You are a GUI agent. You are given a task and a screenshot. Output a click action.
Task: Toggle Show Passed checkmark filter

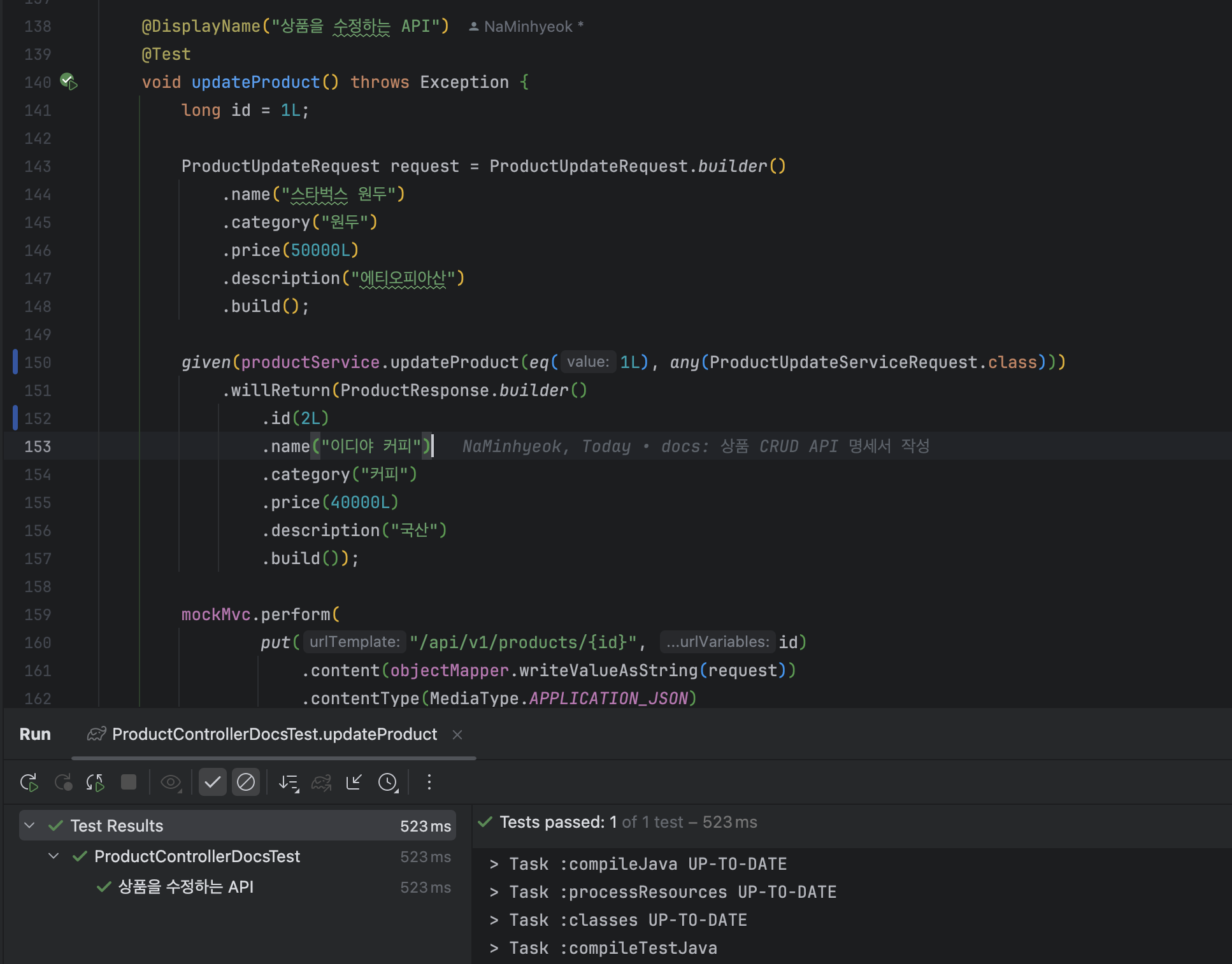pyautogui.click(x=213, y=782)
